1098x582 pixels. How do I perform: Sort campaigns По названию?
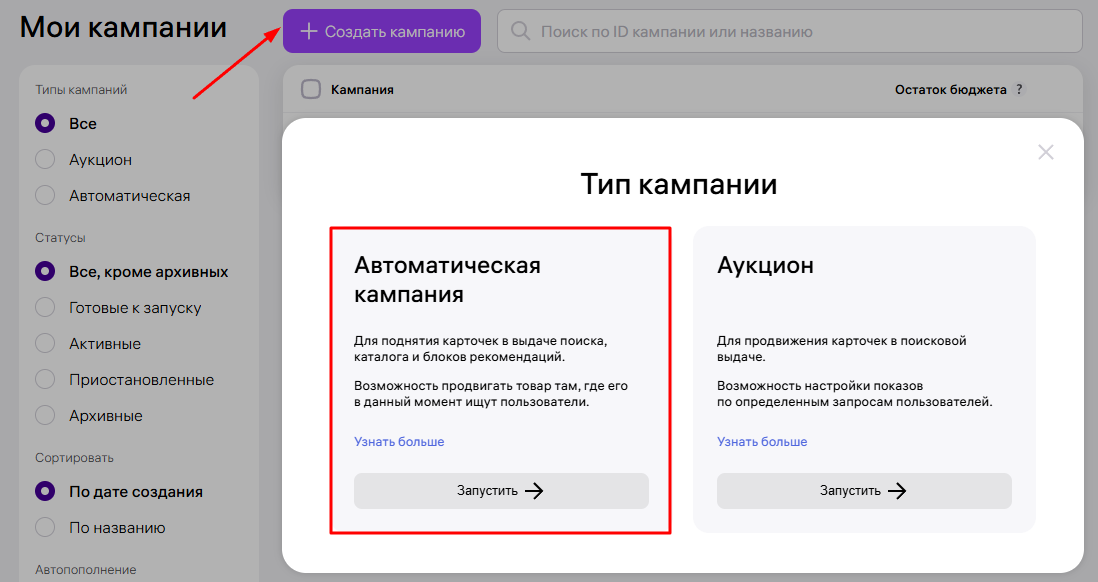[45, 528]
